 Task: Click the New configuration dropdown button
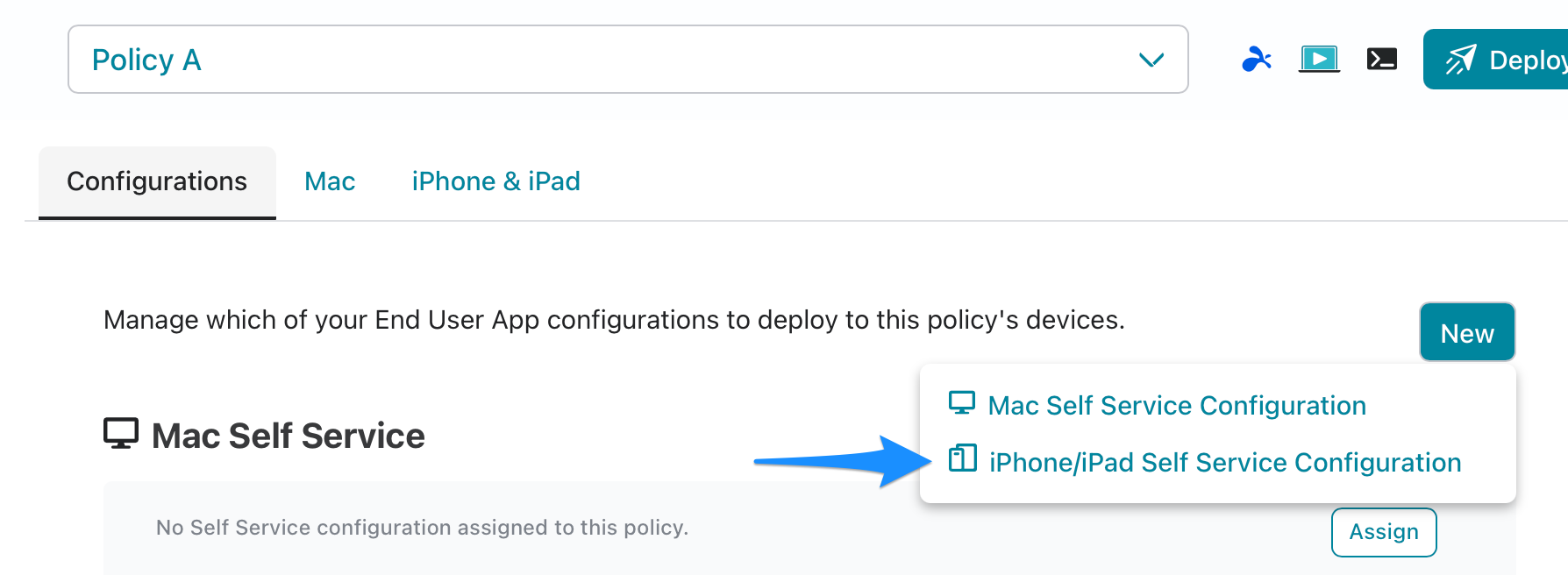pos(1467,332)
